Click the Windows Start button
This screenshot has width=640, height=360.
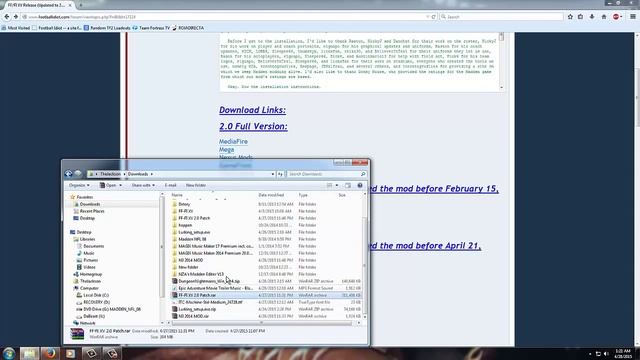[x=9, y=353]
